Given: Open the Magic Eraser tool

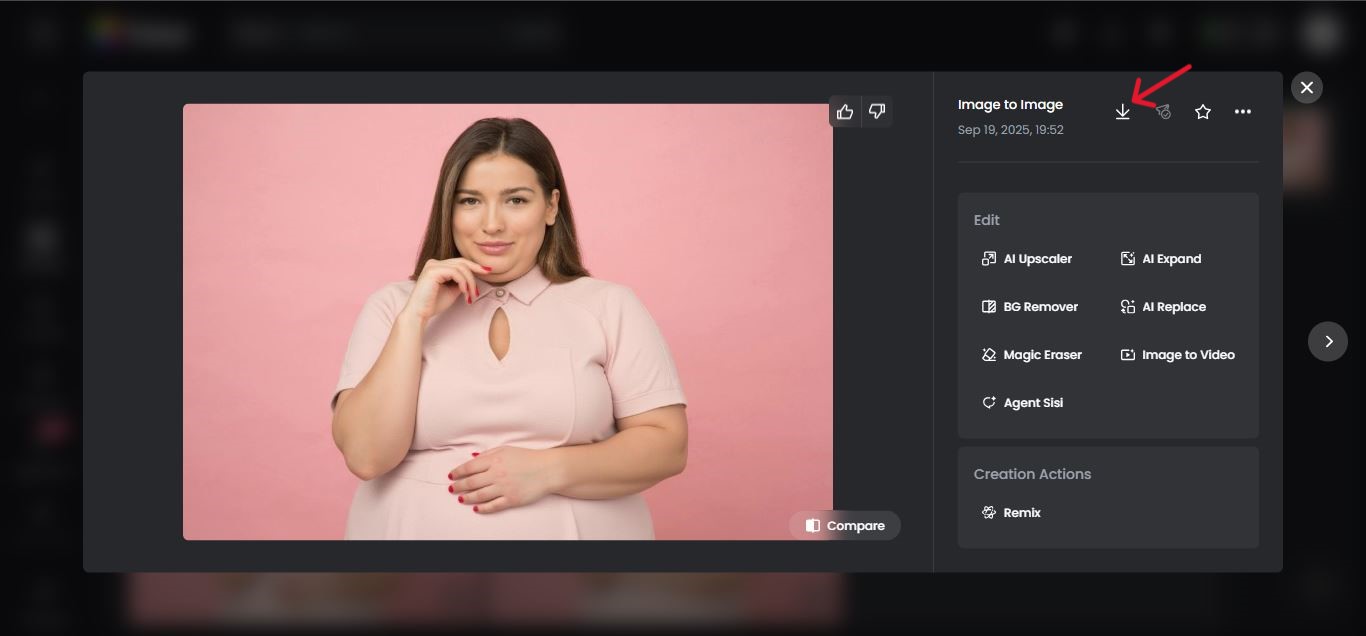Looking at the screenshot, I should [1043, 354].
